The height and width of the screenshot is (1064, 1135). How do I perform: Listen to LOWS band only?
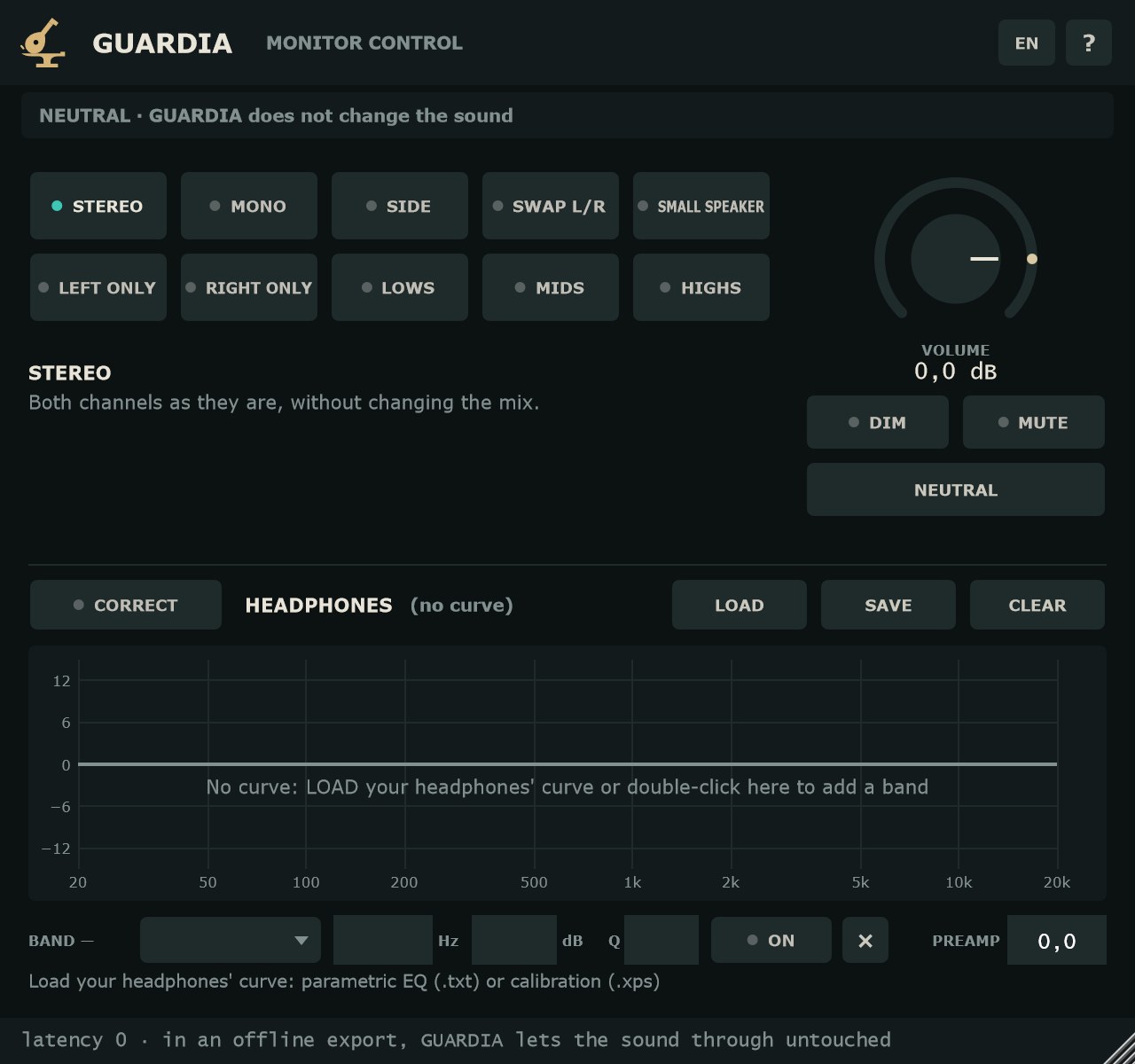[x=400, y=287]
